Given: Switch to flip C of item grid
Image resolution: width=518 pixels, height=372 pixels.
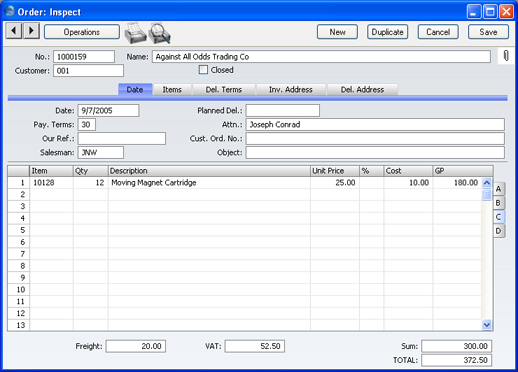Looking at the screenshot, I should tap(499, 217).
